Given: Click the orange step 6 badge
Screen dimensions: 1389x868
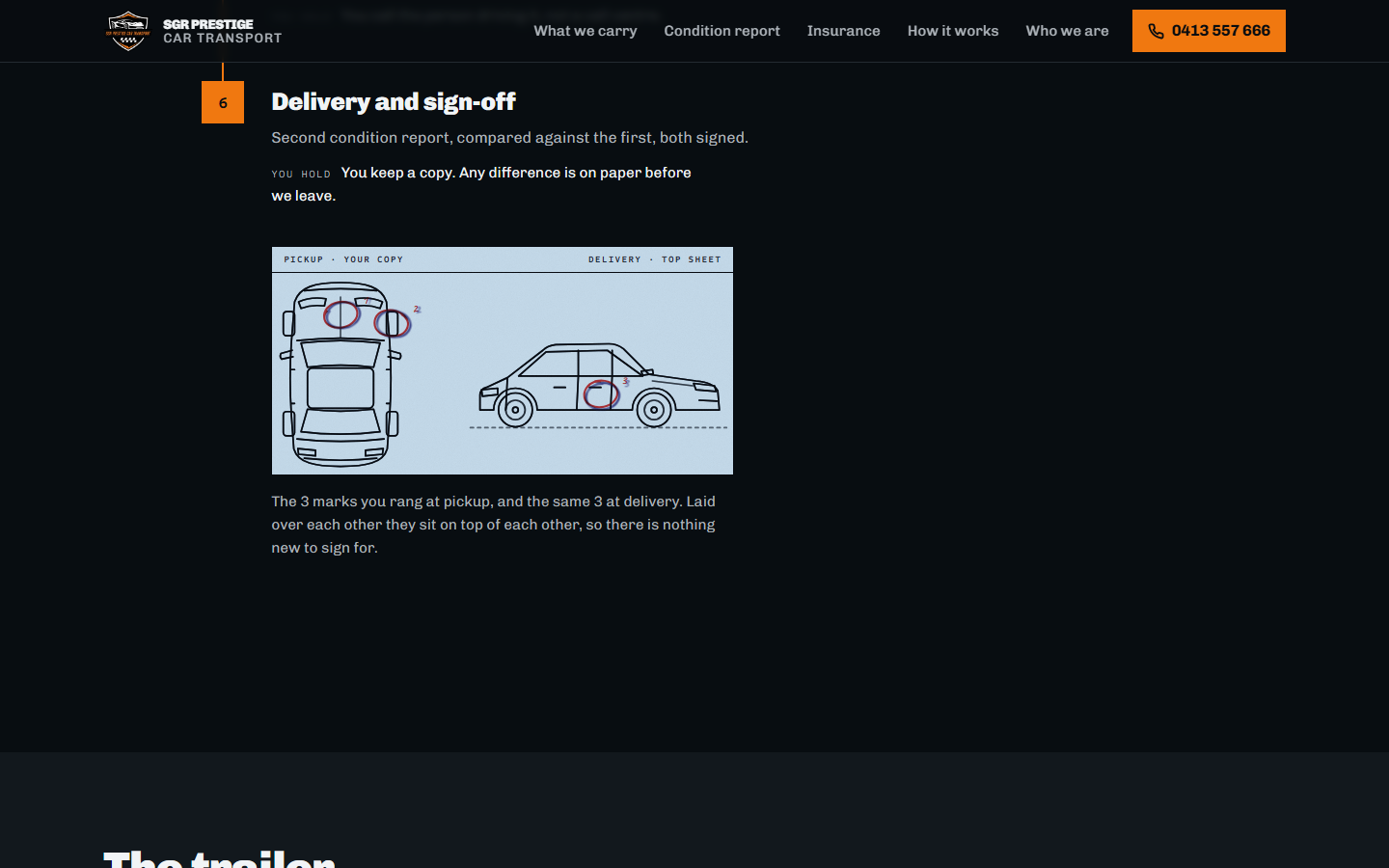Looking at the screenshot, I should [x=223, y=102].
